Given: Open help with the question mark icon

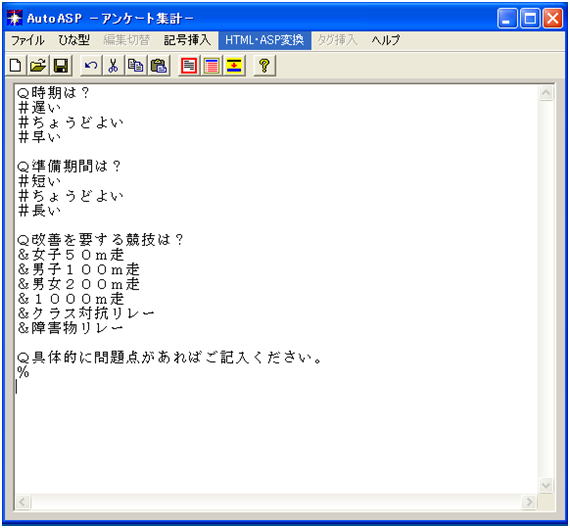Looking at the screenshot, I should [x=264, y=66].
